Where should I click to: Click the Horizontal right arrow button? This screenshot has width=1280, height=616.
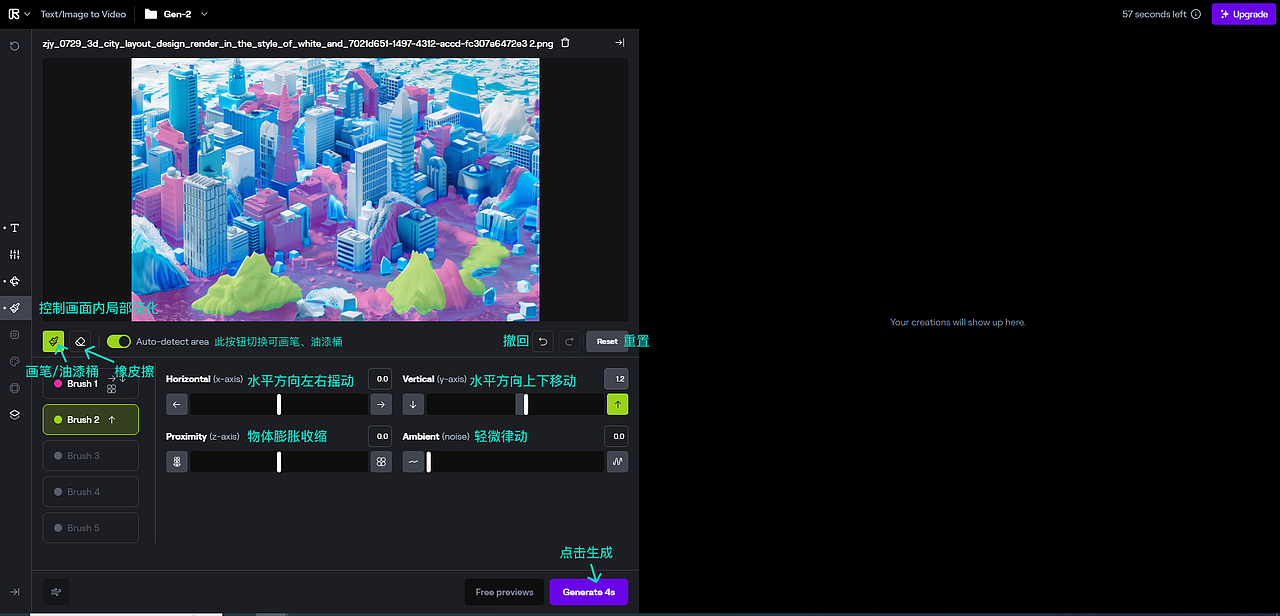click(381, 404)
